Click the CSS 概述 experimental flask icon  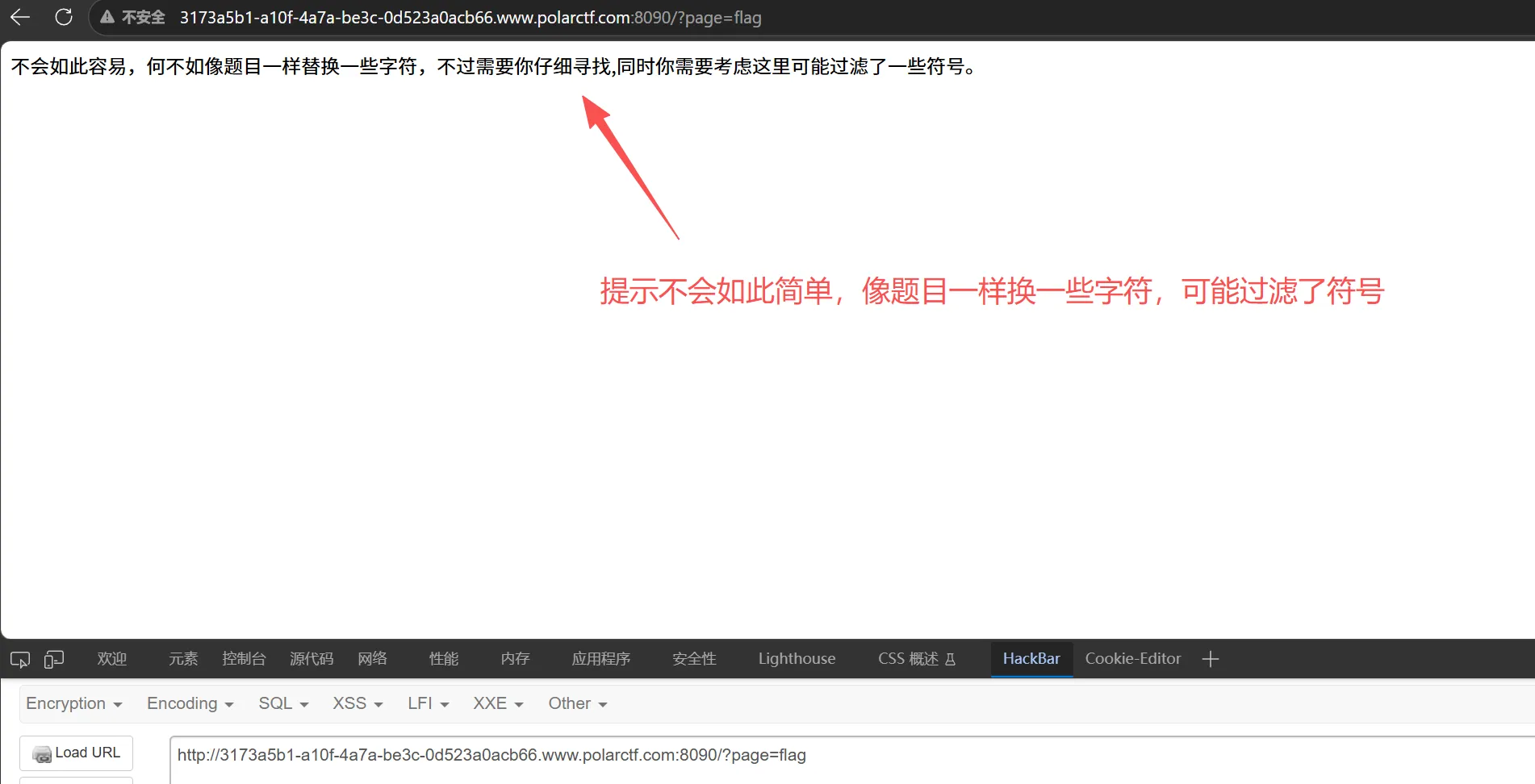pyautogui.click(x=950, y=659)
